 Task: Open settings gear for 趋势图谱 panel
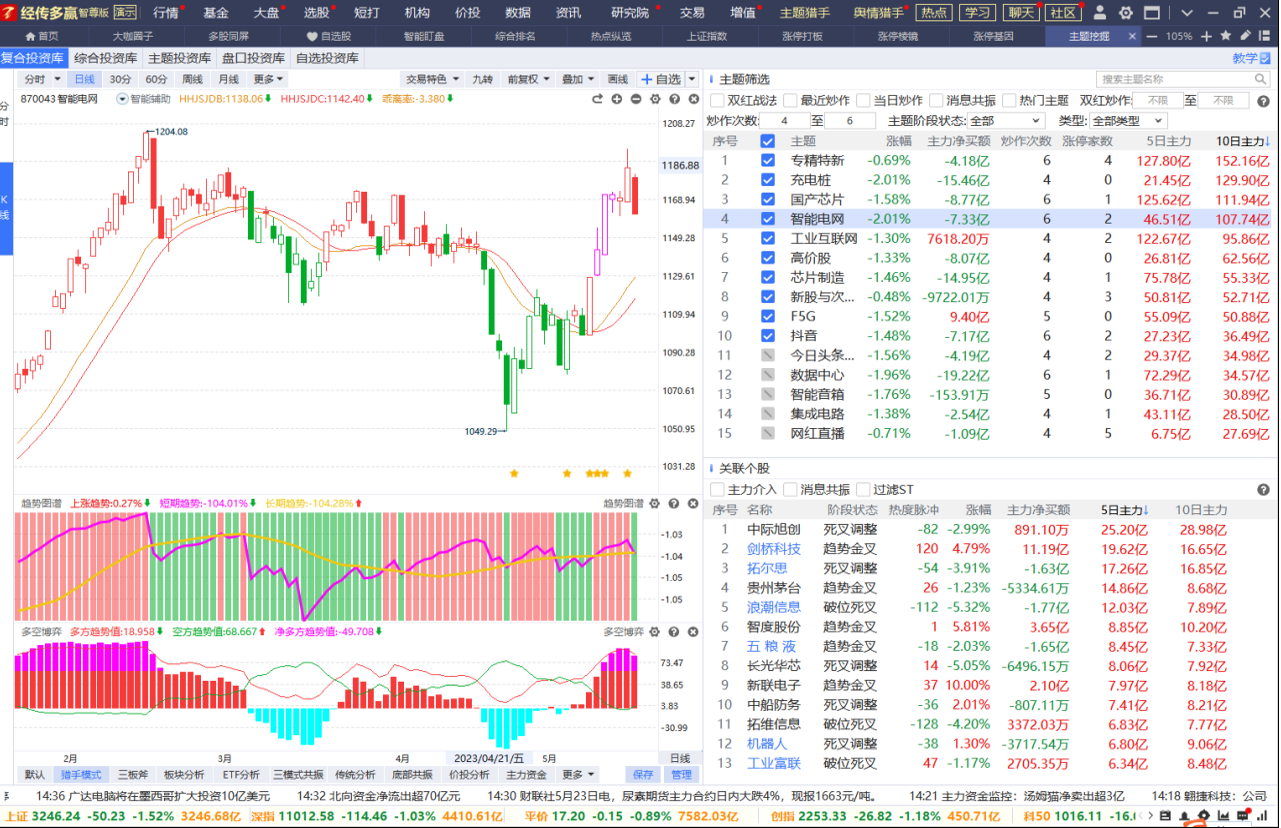655,502
